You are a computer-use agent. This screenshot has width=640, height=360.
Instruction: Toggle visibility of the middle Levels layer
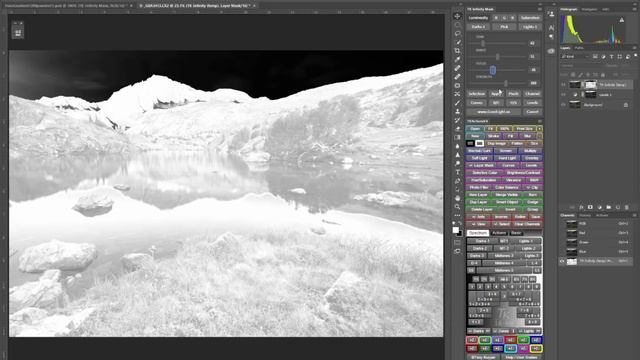564,95
